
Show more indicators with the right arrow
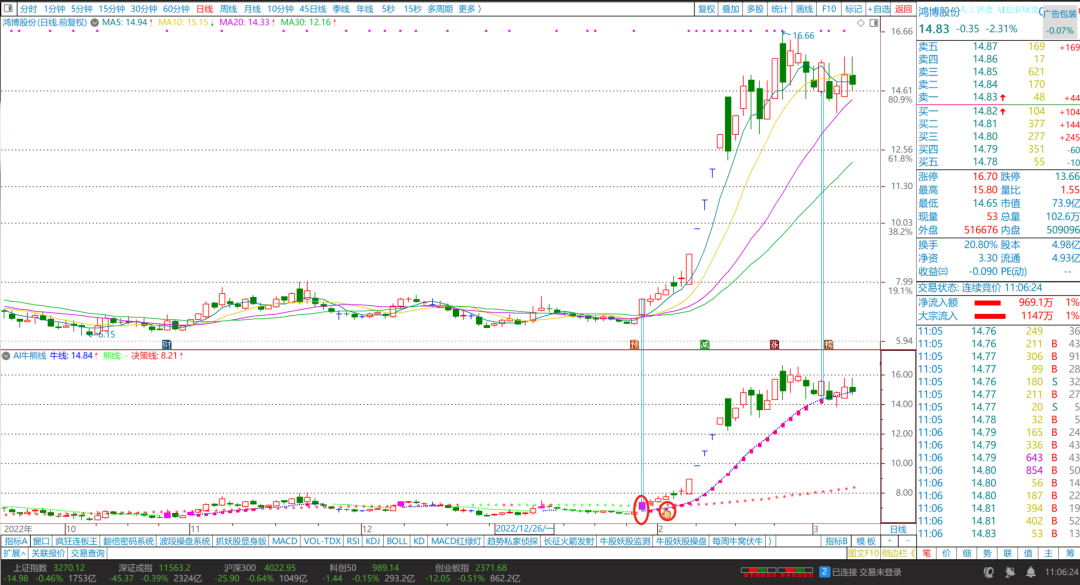coord(770,542)
